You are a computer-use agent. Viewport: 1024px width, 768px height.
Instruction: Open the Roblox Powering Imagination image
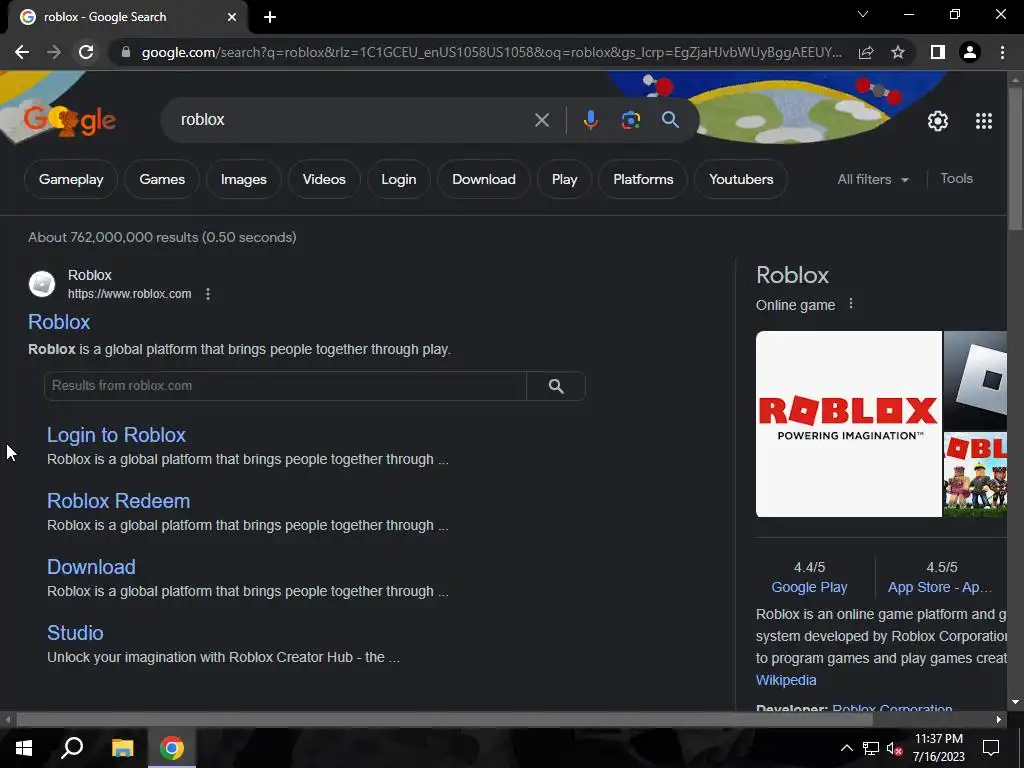click(849, 424)
